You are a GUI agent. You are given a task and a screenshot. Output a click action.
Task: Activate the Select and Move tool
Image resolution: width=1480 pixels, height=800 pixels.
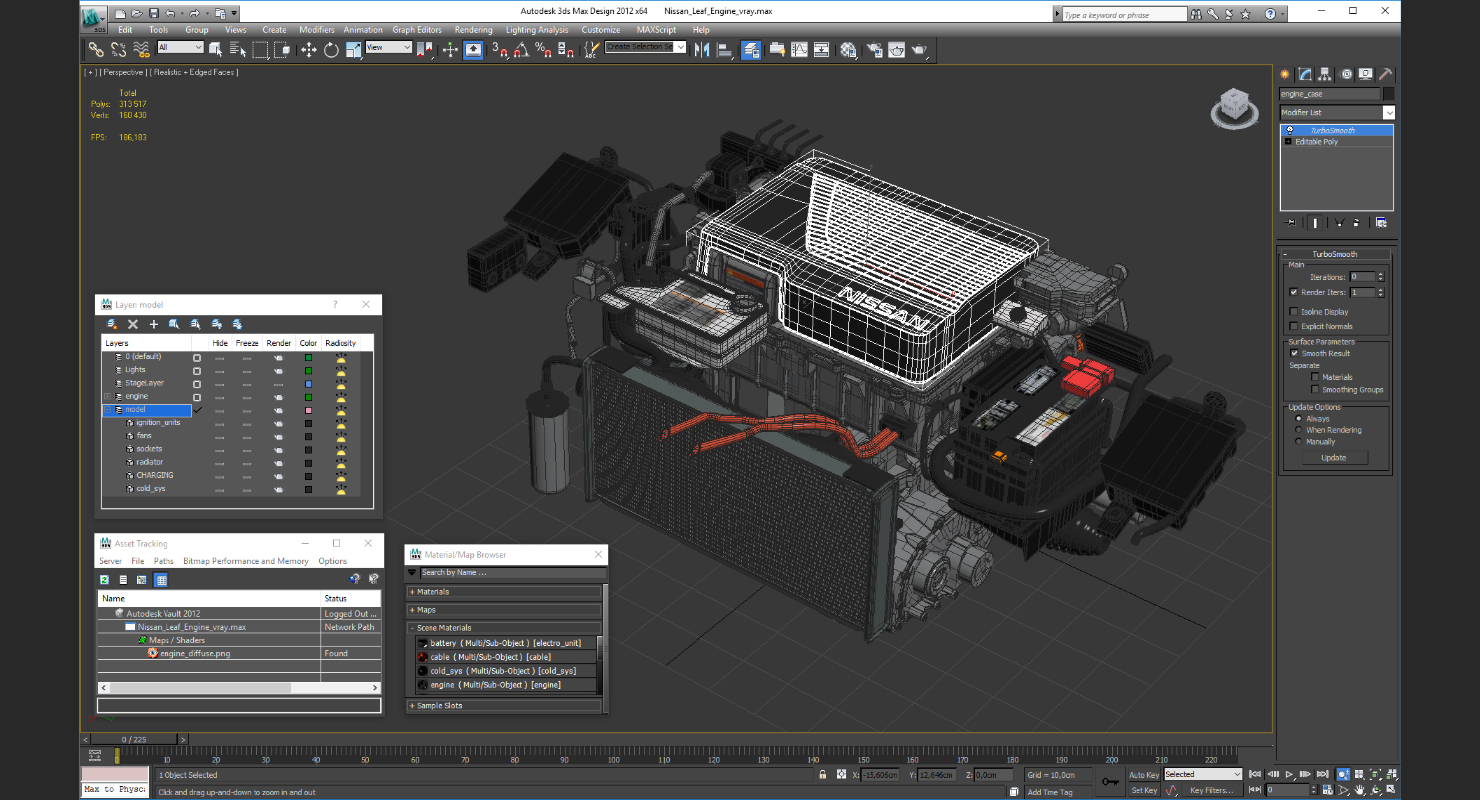click(x=308, y=49)
